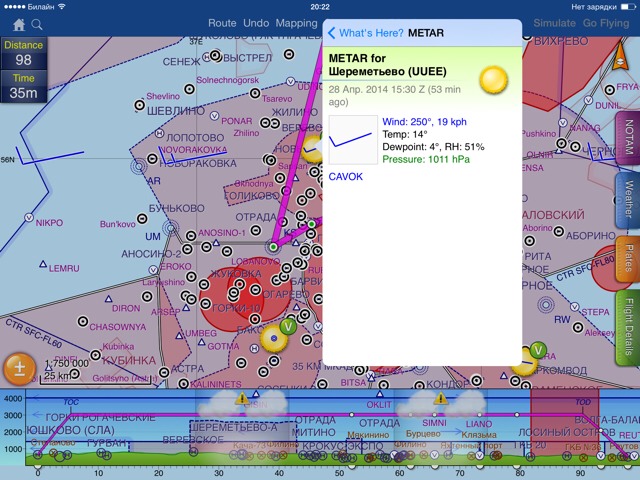This screenshot has width=640, height=480.
Task: Start Go Flying mode
Action: click(x=607, y=23)
